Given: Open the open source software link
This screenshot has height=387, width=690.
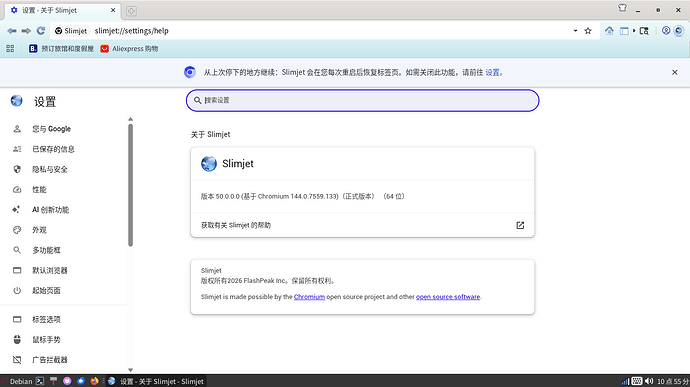Looking at the screenshot, I should (448, 297).
